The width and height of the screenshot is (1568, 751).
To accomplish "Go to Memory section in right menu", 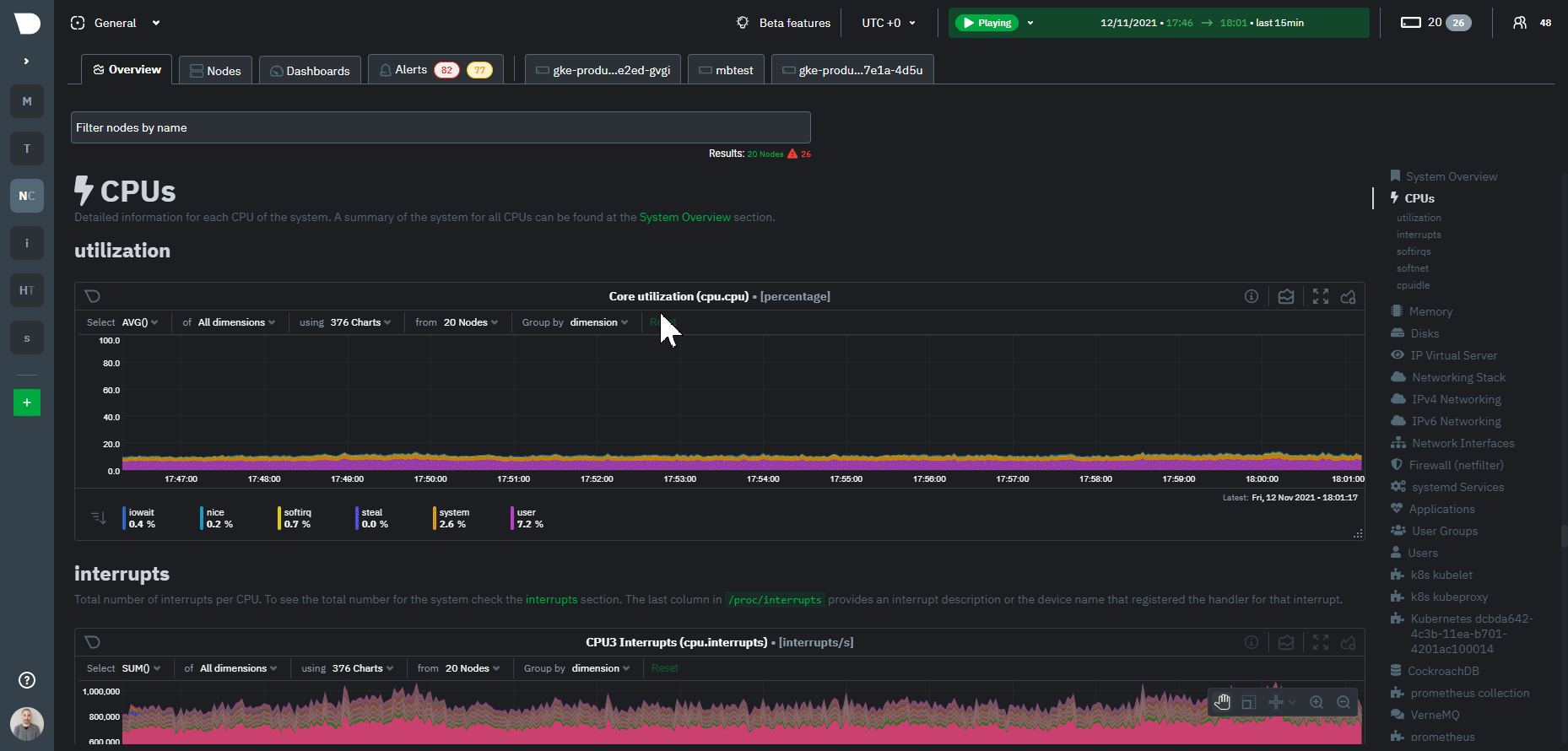I will pyautogui.click(x=1422, y=311).
